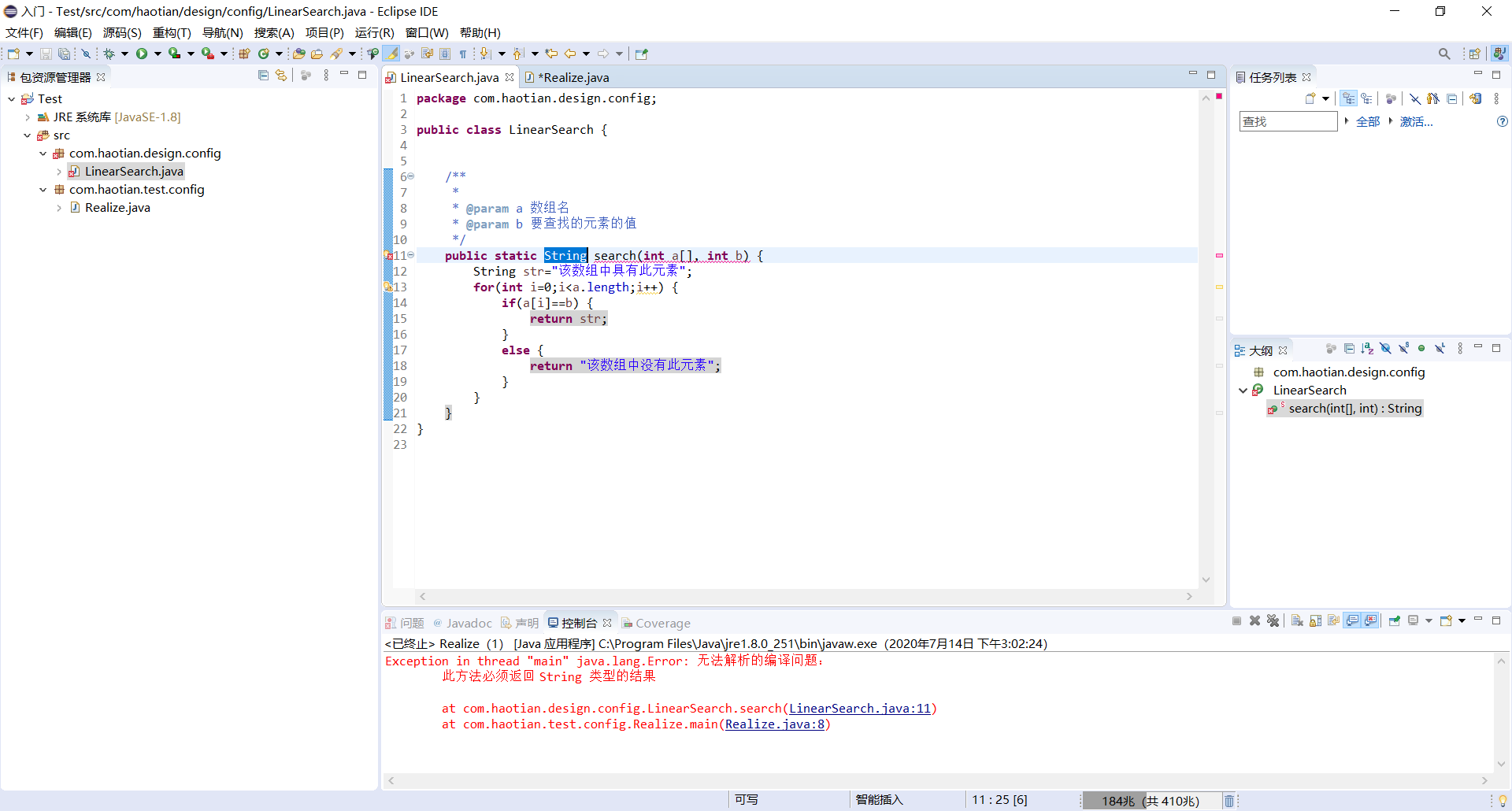Open the 帮助(H) menu
Image resolution: width=1512 pixels, height=811 pixels.
click(480, 33)
